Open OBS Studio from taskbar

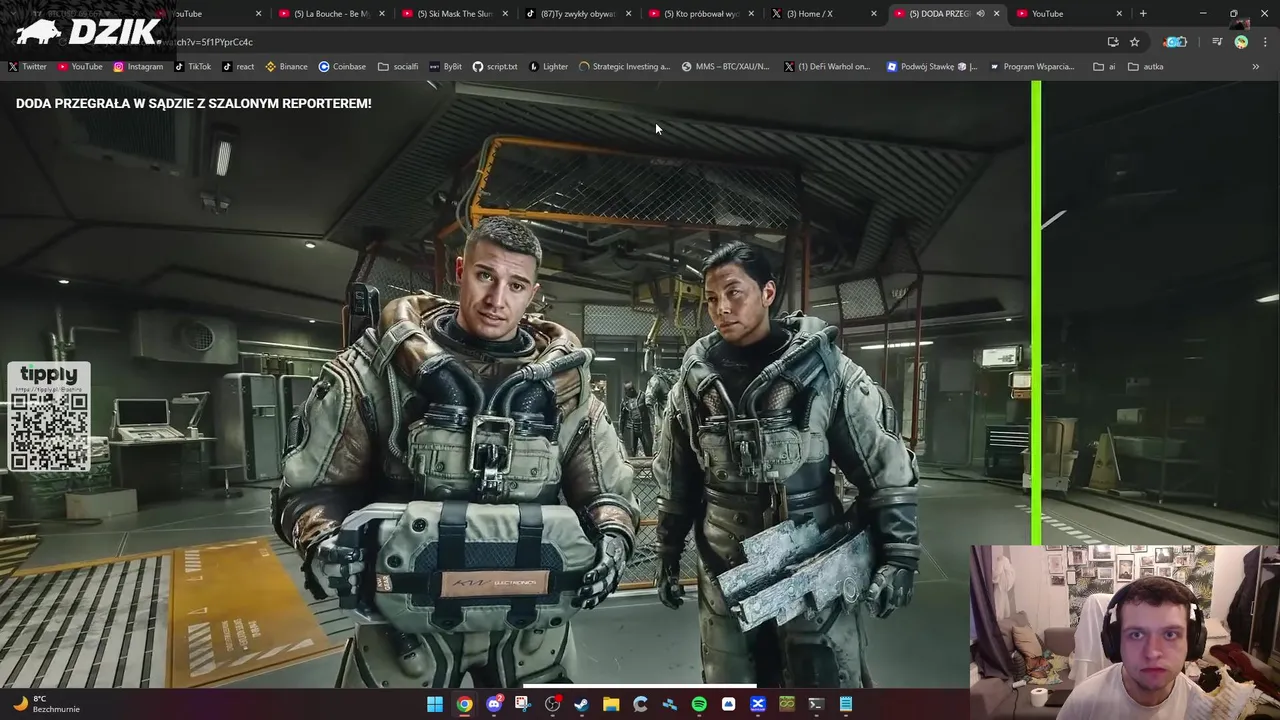pos(552,704)
